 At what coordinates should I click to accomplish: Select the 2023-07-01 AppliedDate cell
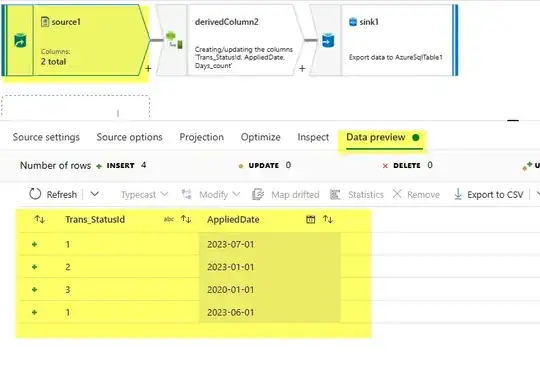pos(269,244)
